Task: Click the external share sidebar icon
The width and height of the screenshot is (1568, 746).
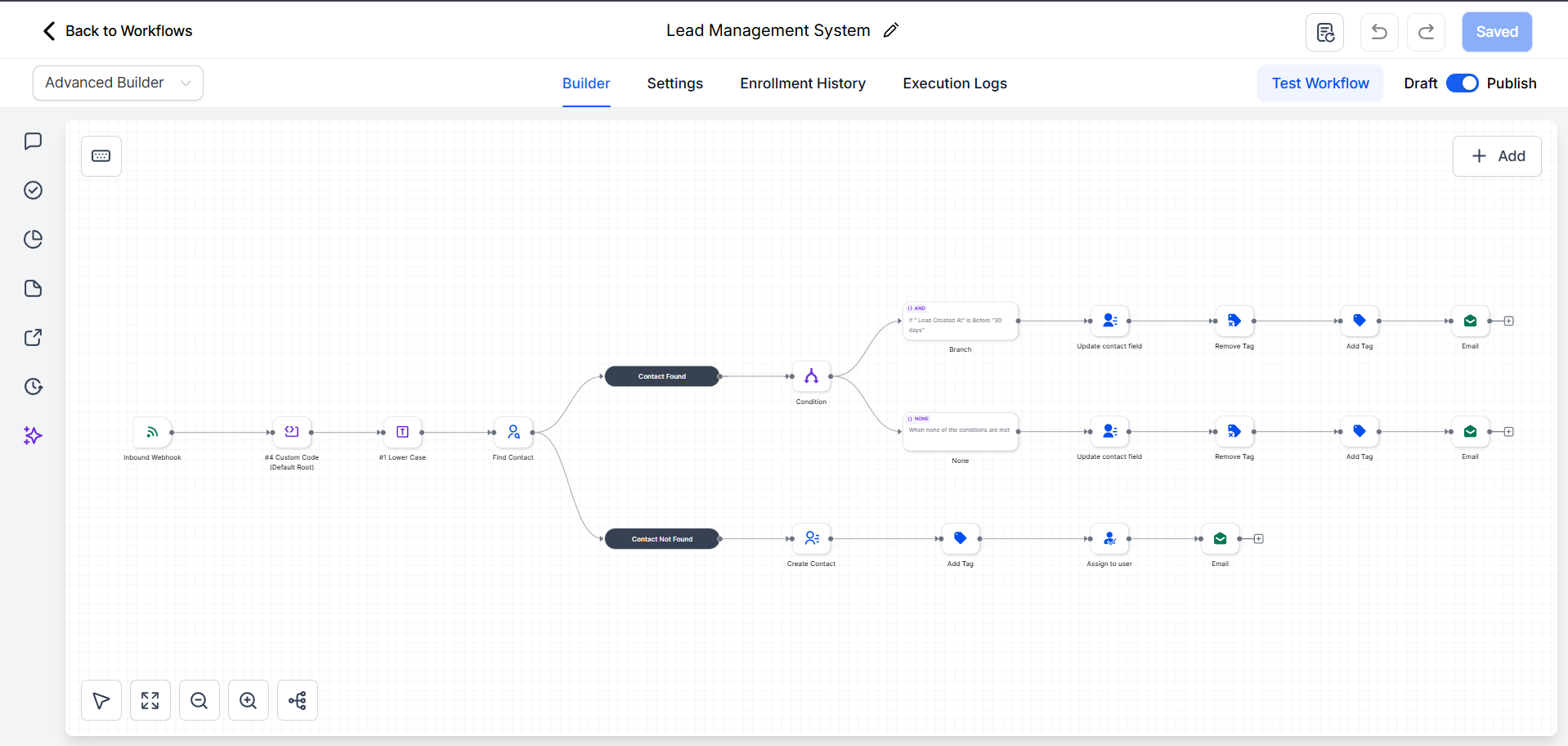Action: [x=33, y=338]
